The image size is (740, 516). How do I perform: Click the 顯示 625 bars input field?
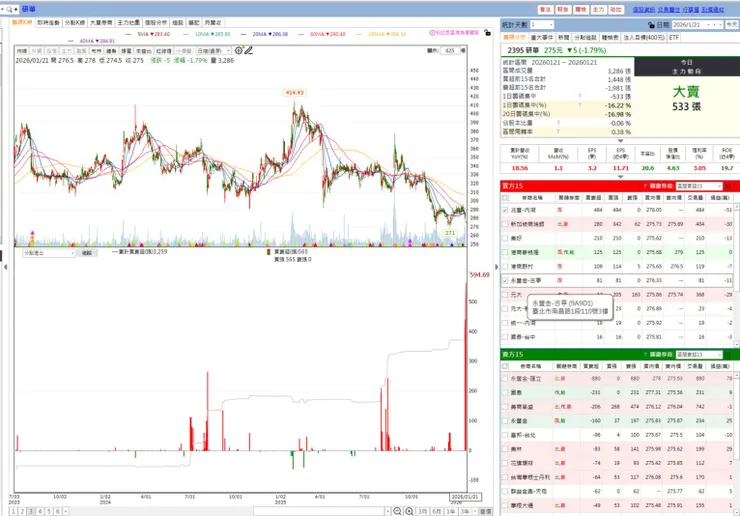click(x=449, y=51)
